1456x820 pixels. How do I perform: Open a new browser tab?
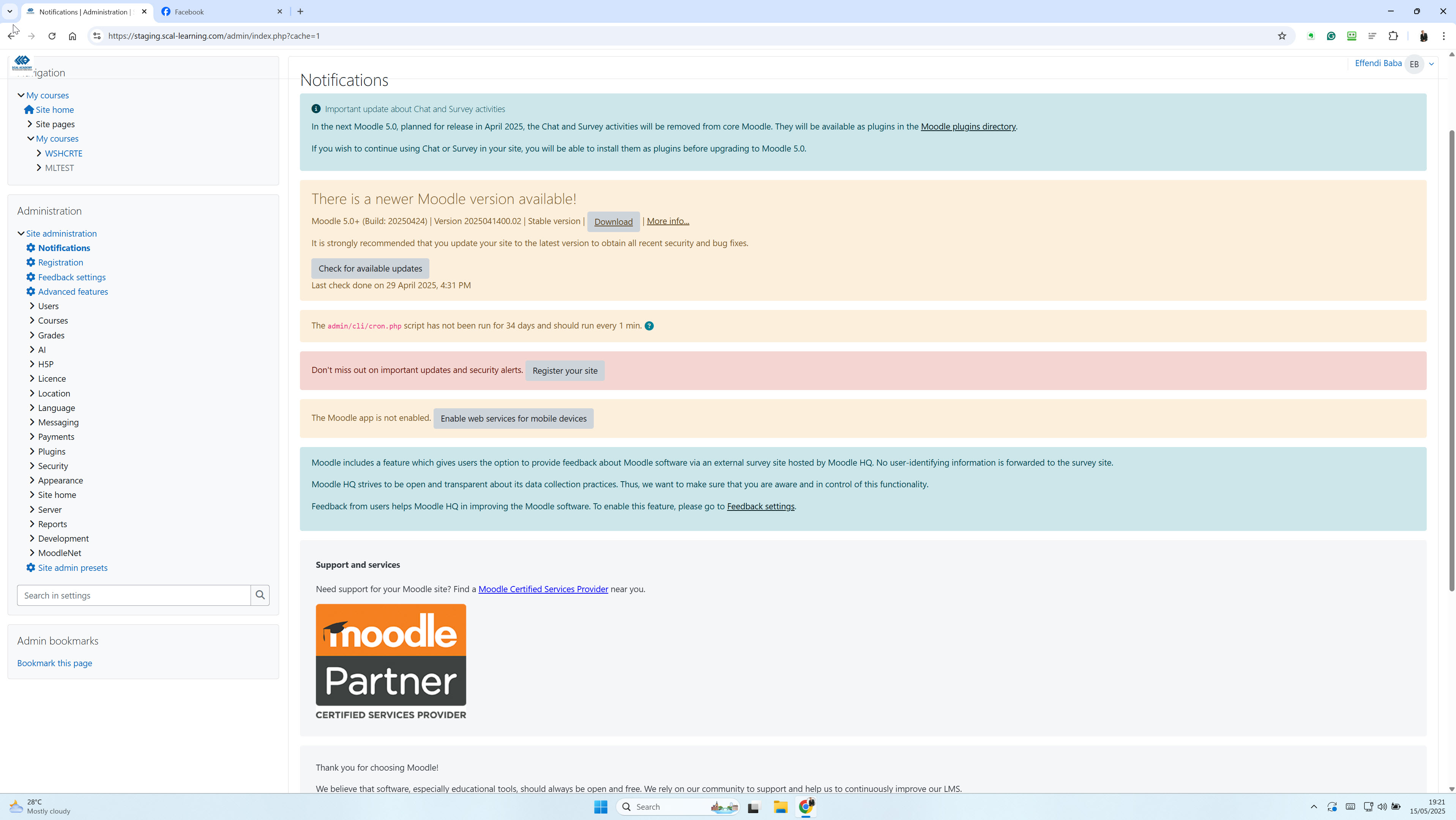(x=300, y=11)
